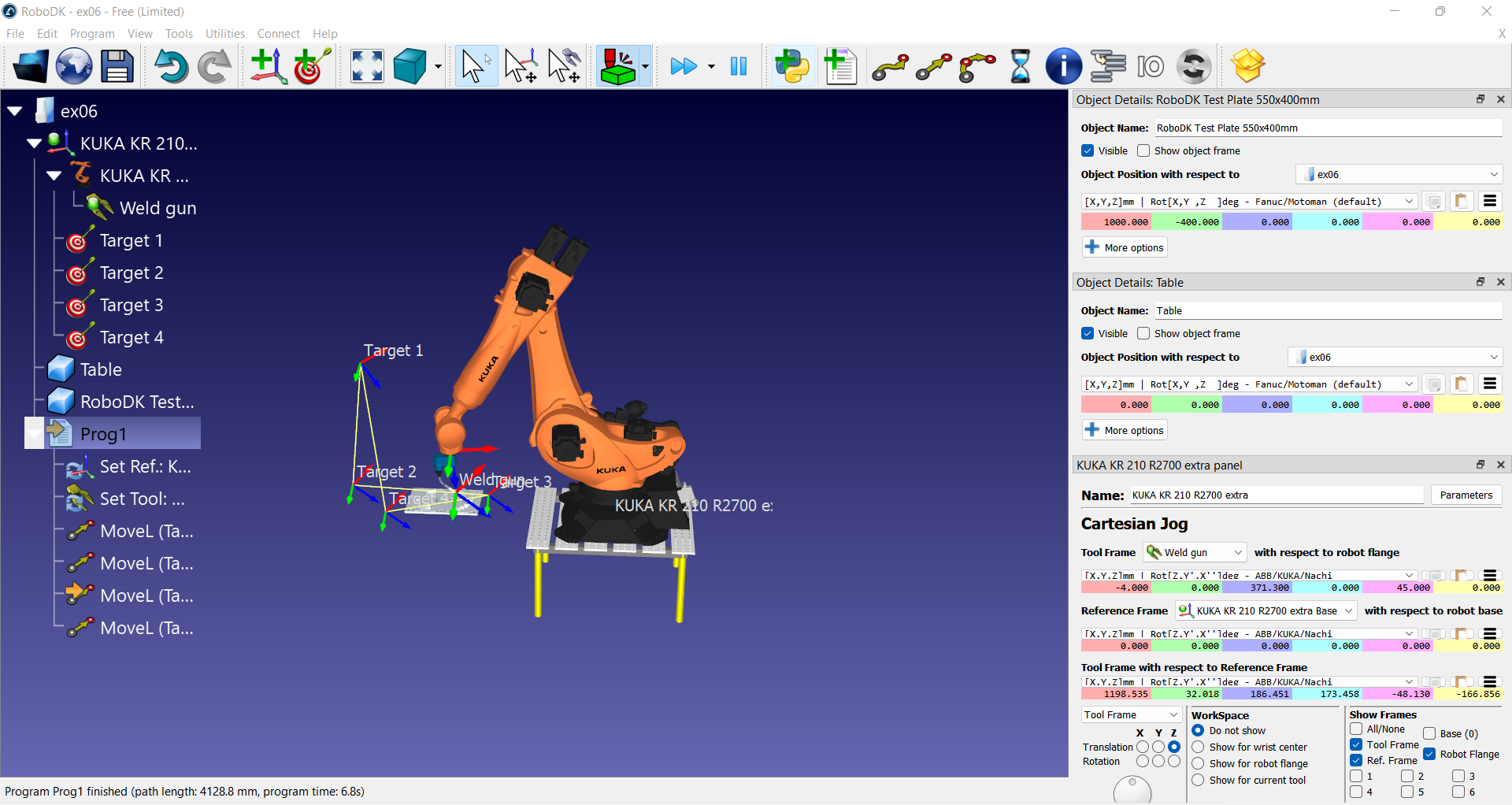Select Show for robot flange workspace
Viewport: 1512px width, 805px height.
(1198, 763)
